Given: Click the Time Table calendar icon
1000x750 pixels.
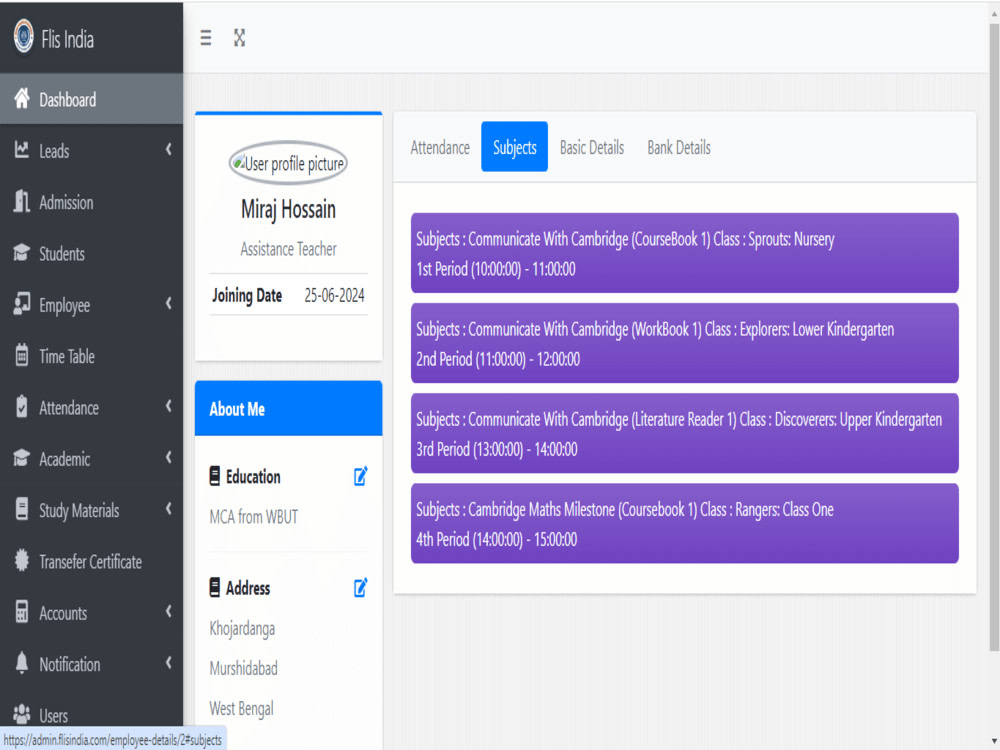Looking at the screenshot, I should click(x=22, y=355).
